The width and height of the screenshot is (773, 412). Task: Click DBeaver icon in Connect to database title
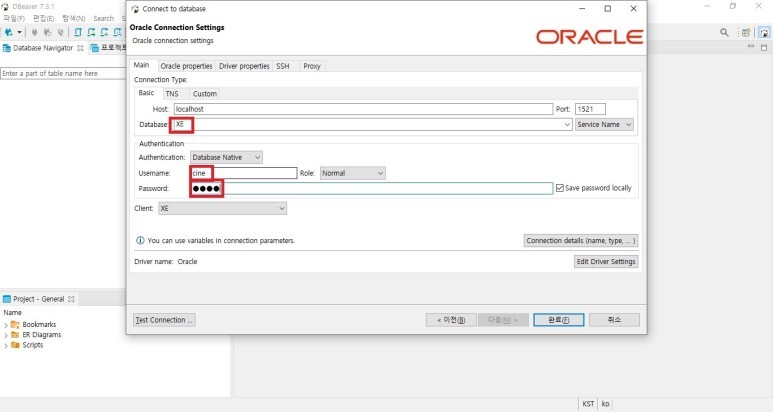(135, 9)
